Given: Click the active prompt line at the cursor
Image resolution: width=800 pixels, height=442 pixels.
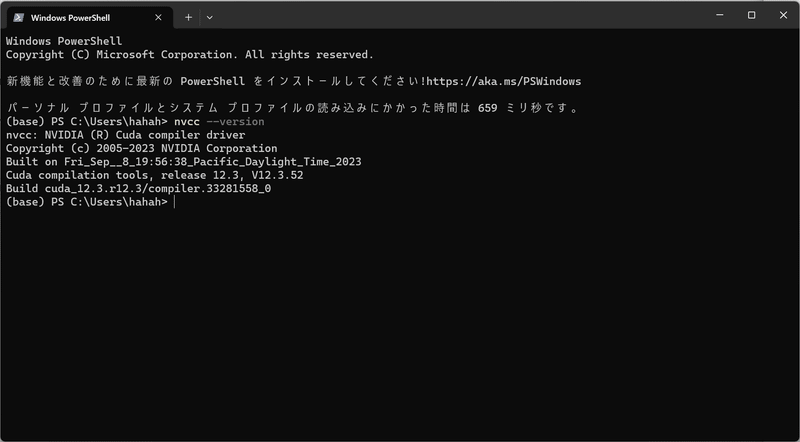Looking at the screenshot, I should pos(90,202).
